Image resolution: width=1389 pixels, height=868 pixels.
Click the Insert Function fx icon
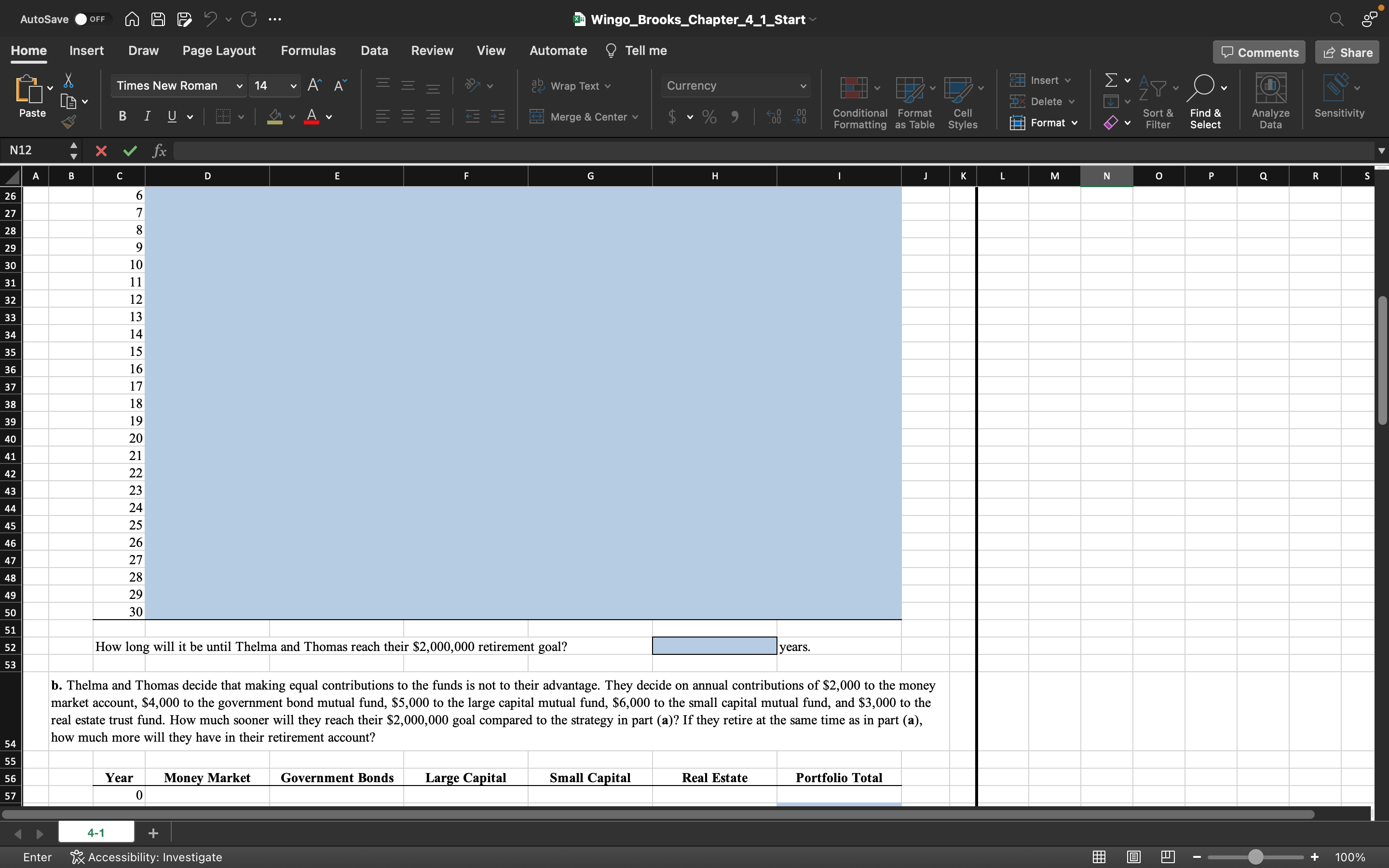pos(159,151)
